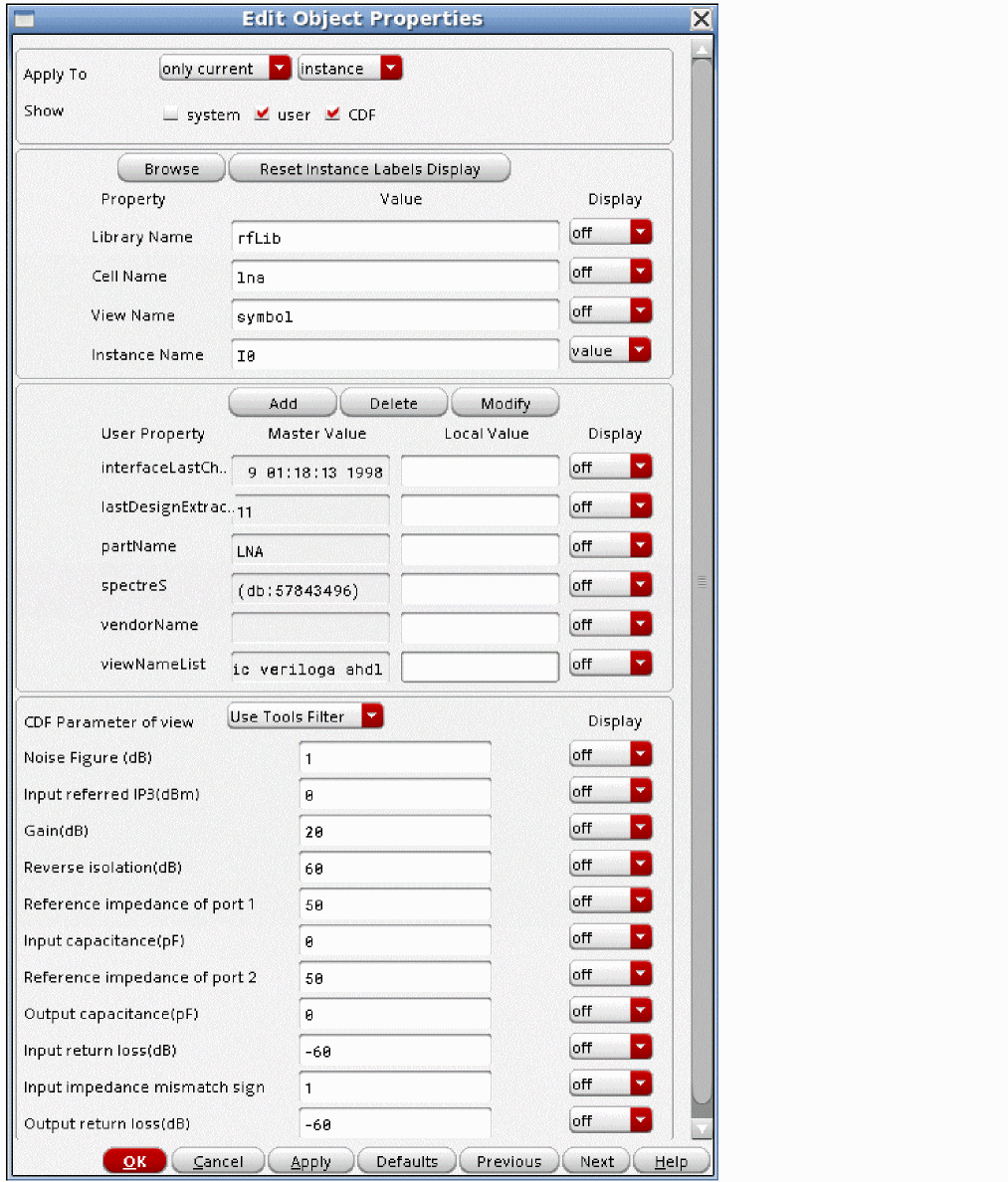The width and height of the screenshot is (1008, 1182).
Task: Click the scrollbar up arrow
Action: [x=702, y=50]
